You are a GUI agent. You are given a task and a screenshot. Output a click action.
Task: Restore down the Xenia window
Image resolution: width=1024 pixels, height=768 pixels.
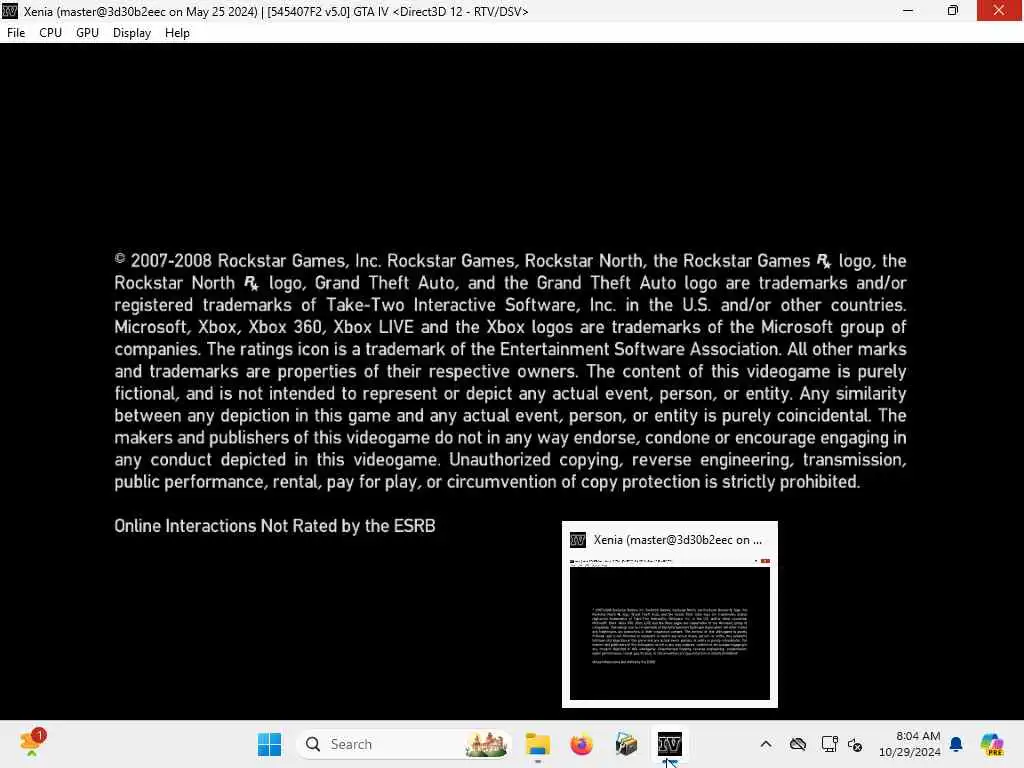953,10
